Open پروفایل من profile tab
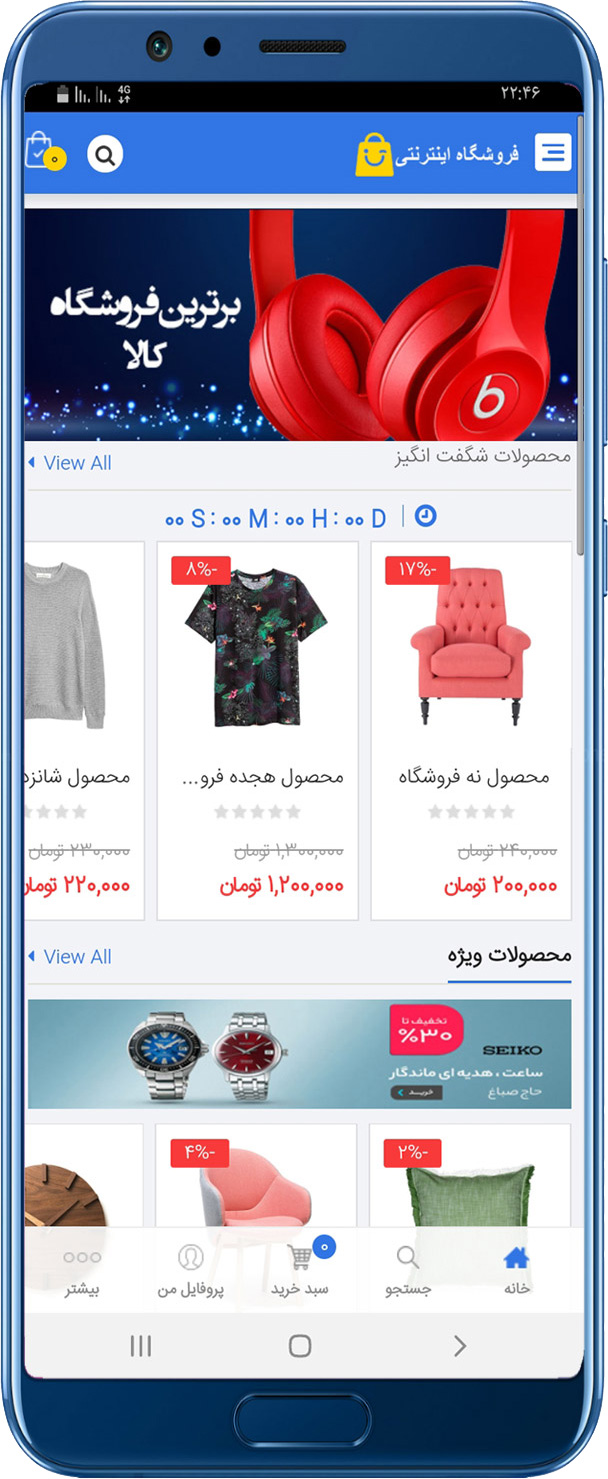This screenshot has height=1479, width=608. tap(190, 1271)
